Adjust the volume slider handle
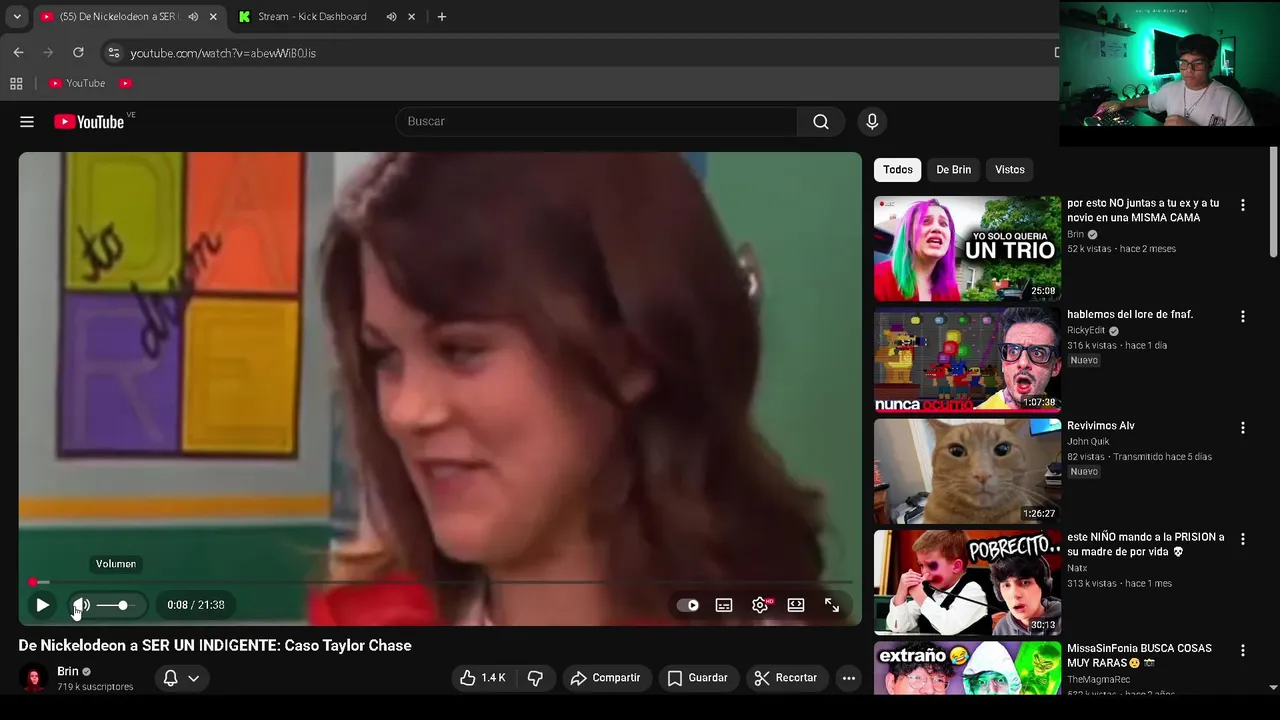This screenshot has height=720, width=1280. 123,605
